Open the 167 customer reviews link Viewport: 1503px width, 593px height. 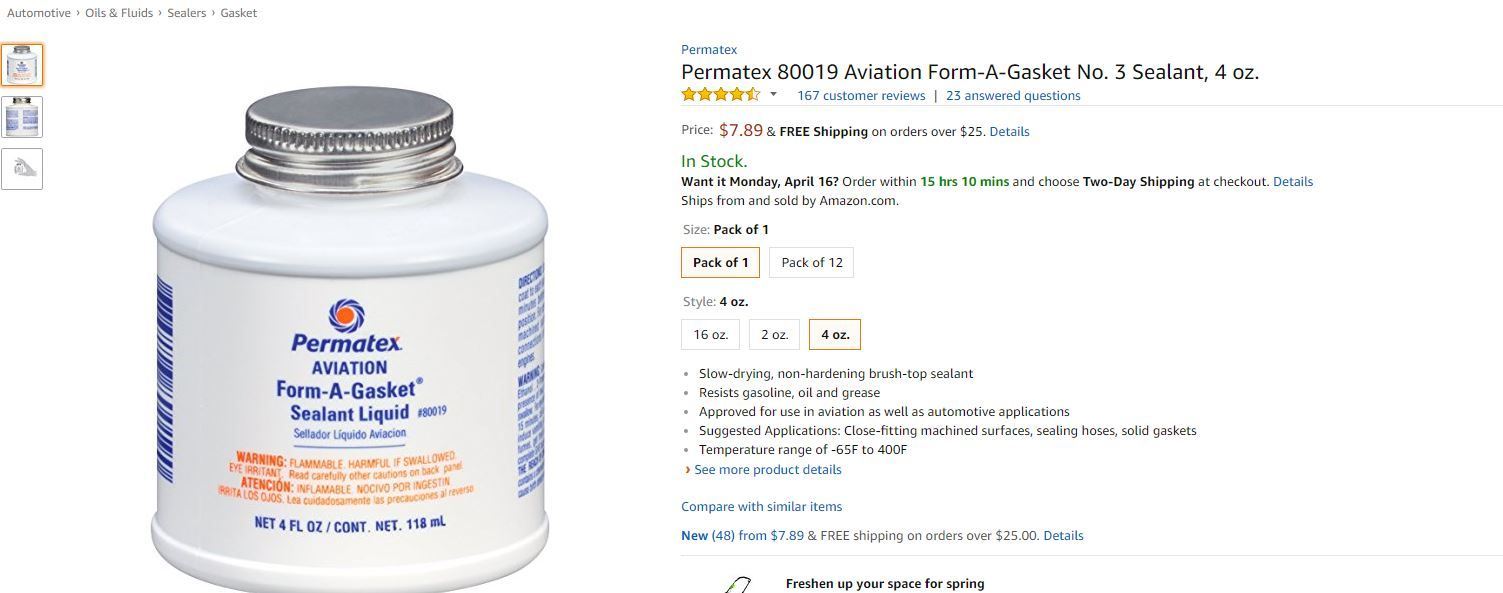[x=861, y=96]
